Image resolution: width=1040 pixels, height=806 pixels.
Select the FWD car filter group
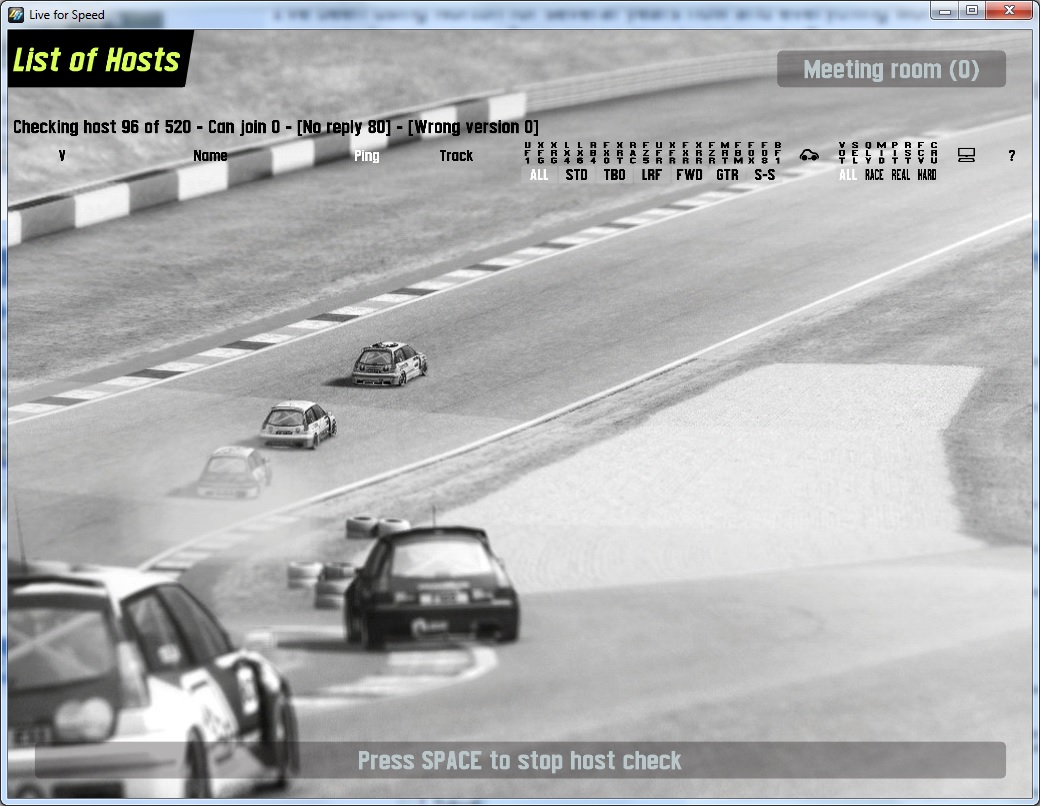tap(689, 174)
